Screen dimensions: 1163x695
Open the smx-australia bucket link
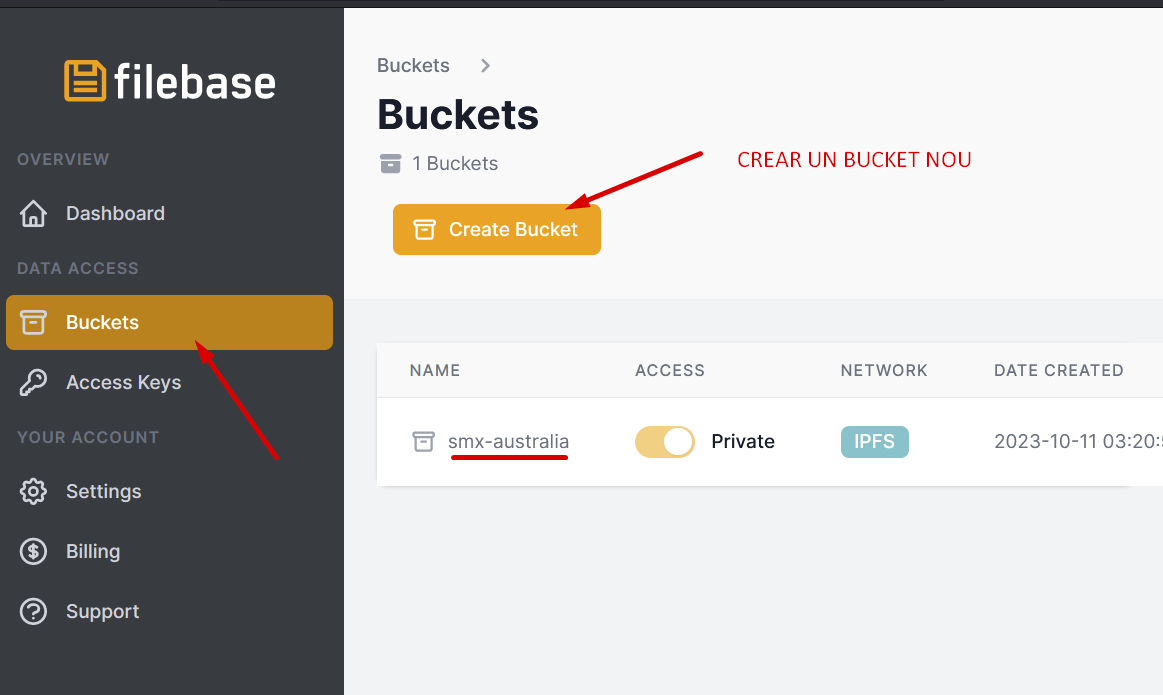pos(508,441)
